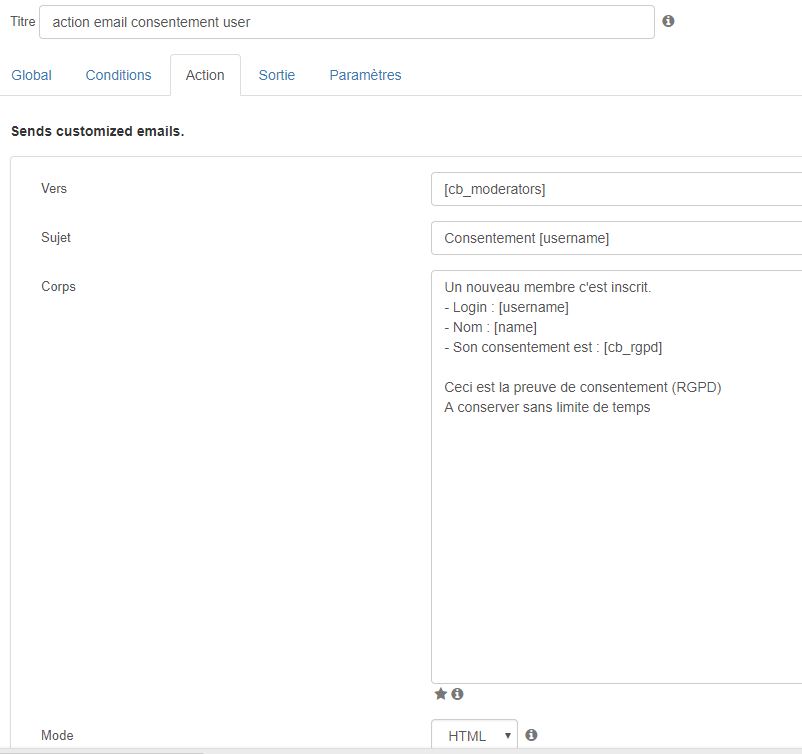Click the horizontal scrollbar at the page bottom

coord(102,752)
